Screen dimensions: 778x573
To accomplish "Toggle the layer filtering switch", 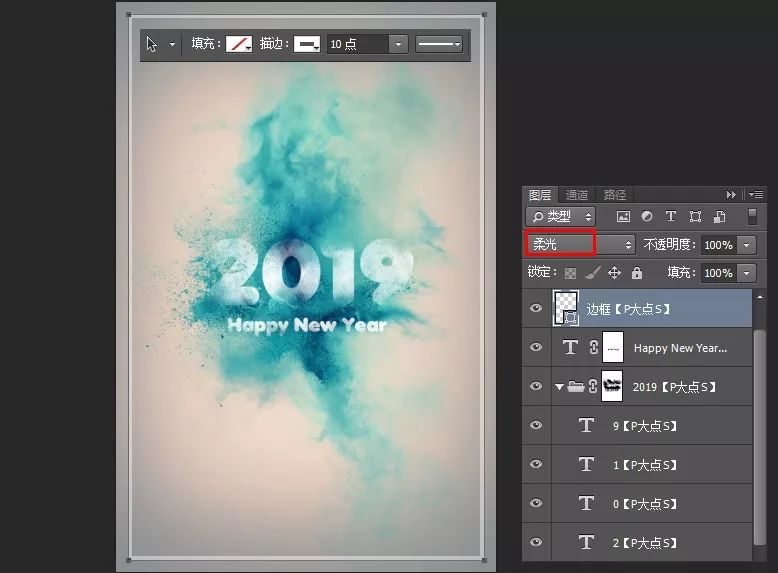I will point(752,217).
